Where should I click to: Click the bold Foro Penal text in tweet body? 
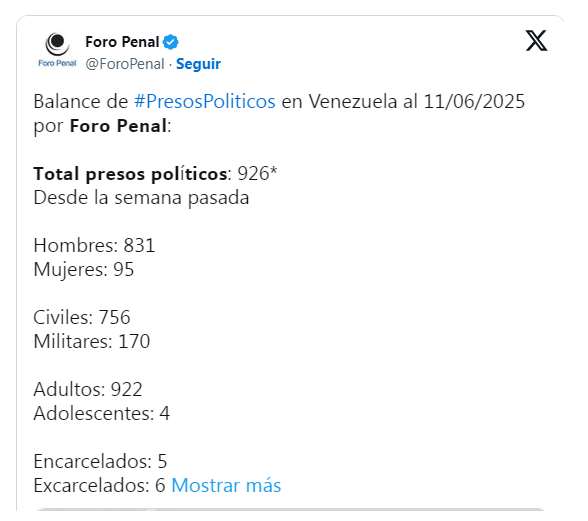pyautogui.click(x=118, y=126)
